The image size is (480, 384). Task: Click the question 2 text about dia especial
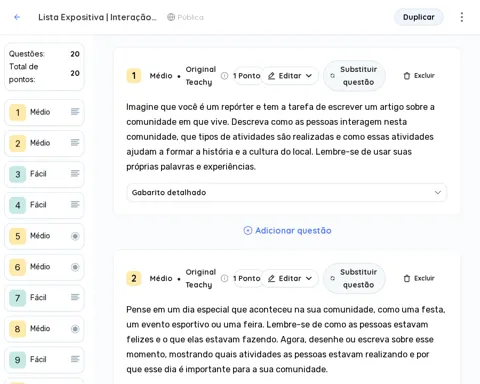[286, 339]
